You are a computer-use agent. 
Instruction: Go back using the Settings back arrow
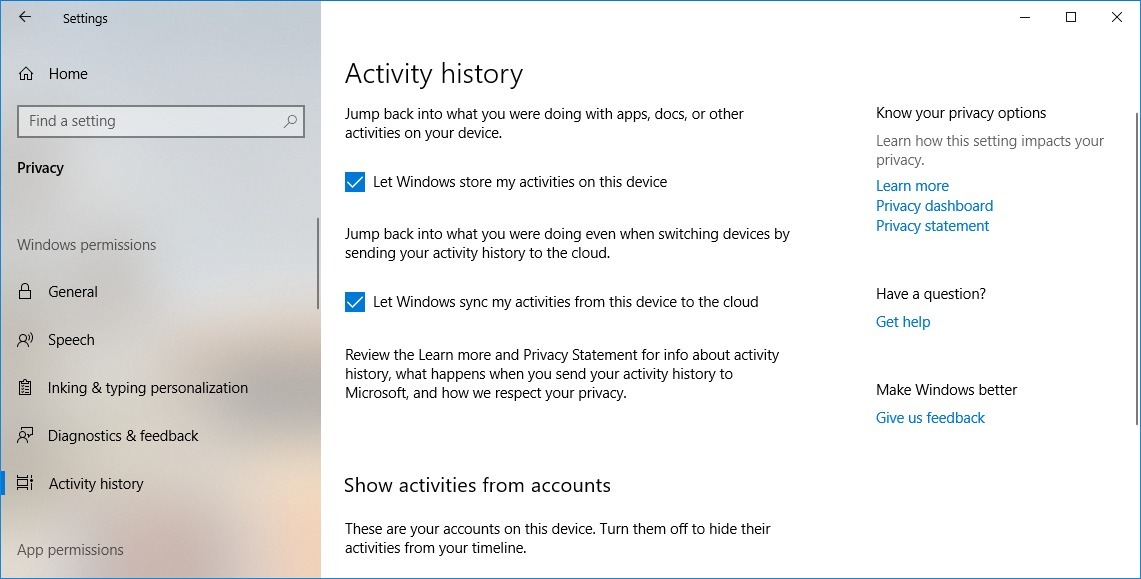point(25,17)
